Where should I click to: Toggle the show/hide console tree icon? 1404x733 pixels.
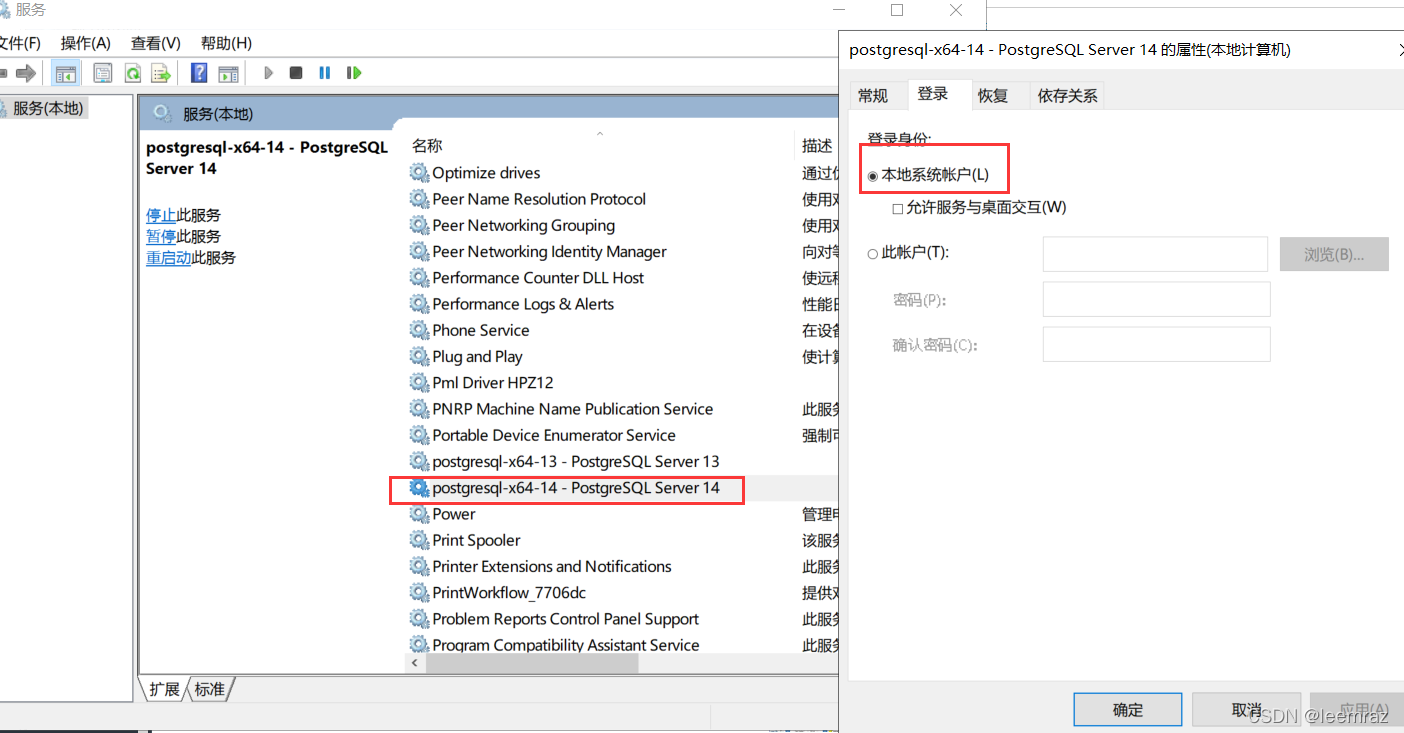[66, 73]
